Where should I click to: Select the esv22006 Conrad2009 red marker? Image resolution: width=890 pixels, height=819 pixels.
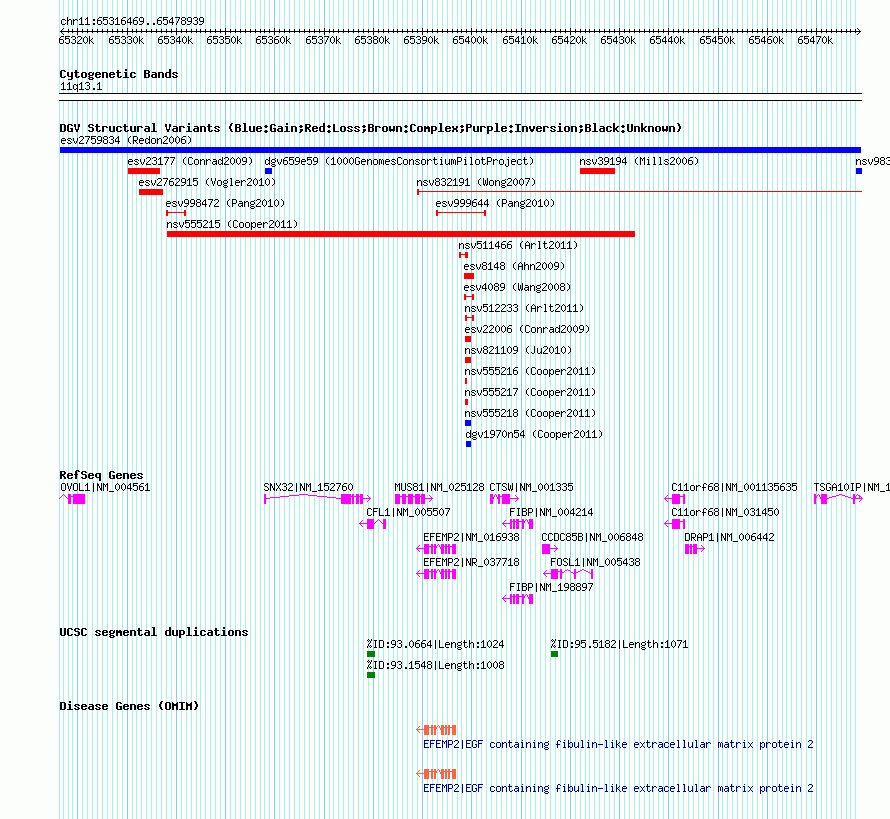(x=468, y=339)
